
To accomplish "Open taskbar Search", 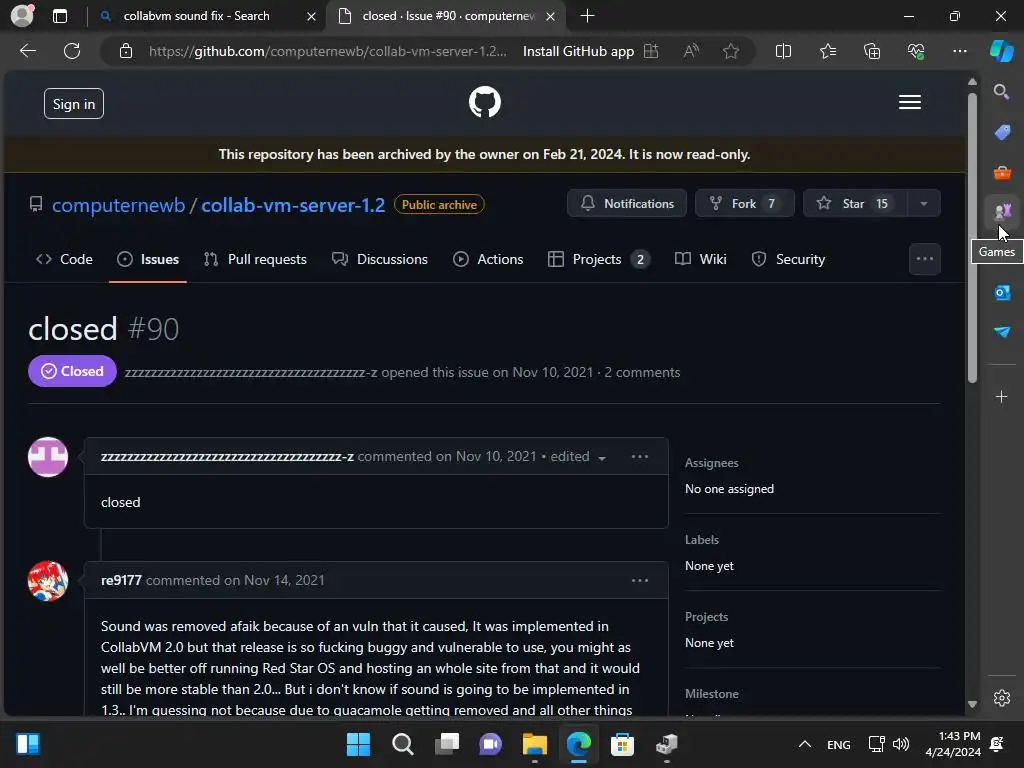I will (x=402, y=744).
